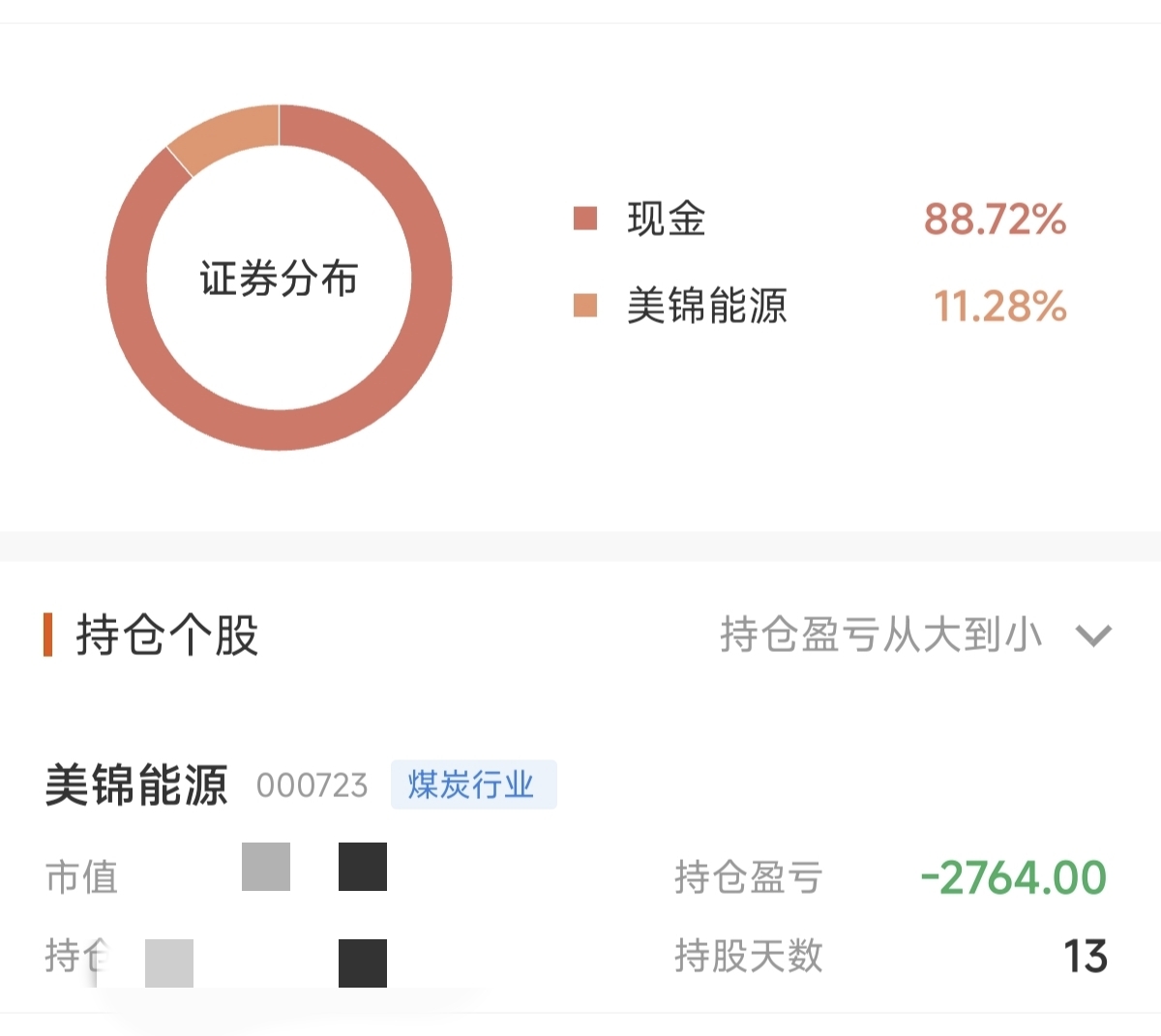
Task: Click the 美锦能源 orange legend square
Action: pos(585,306)
